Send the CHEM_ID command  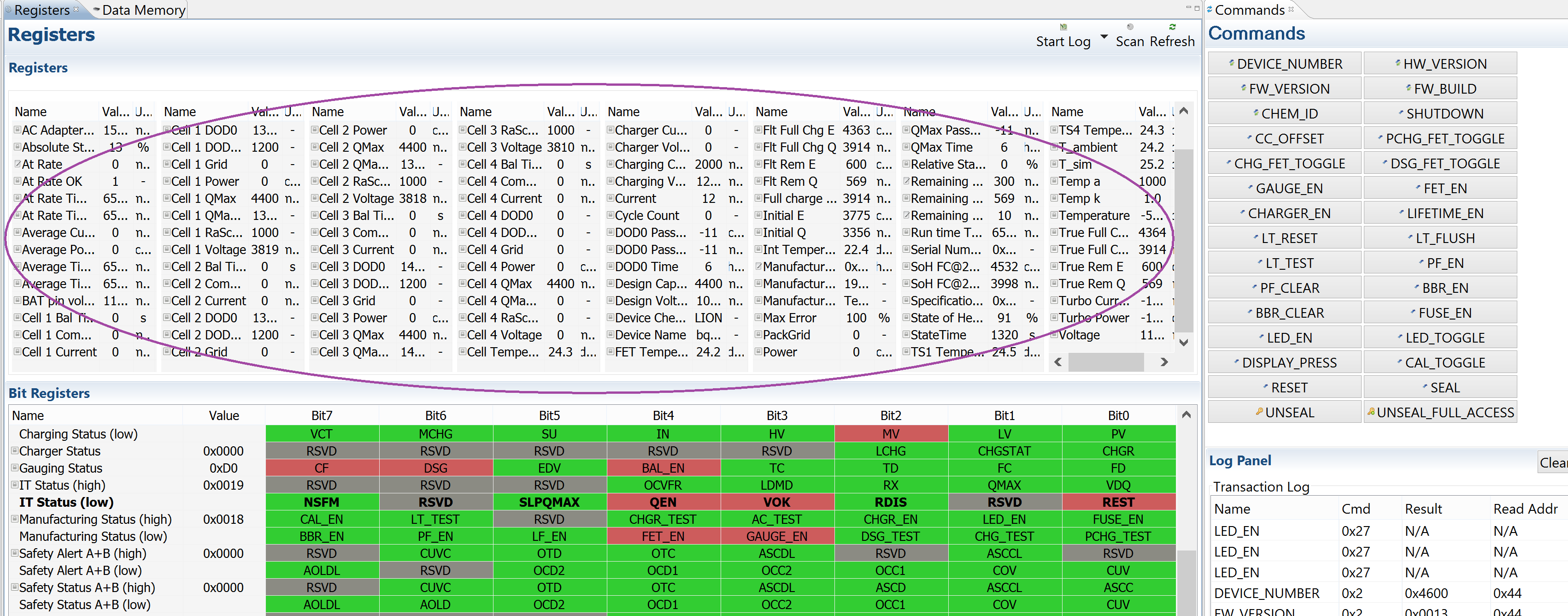tap(1284, 113)
